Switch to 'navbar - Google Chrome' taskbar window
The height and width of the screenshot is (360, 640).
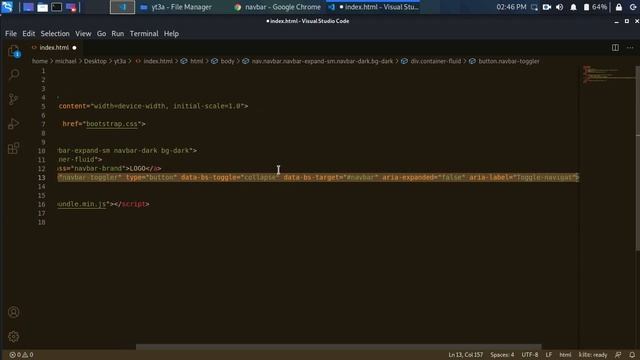[x=278, y=7]
